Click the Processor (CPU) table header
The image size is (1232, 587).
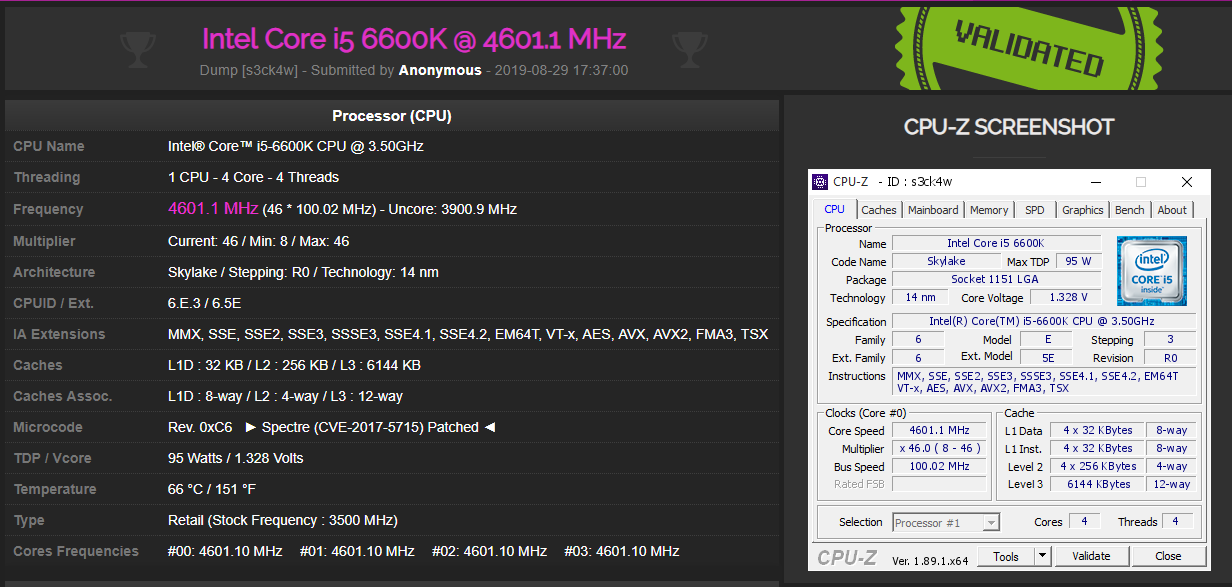tap(392, 116)
